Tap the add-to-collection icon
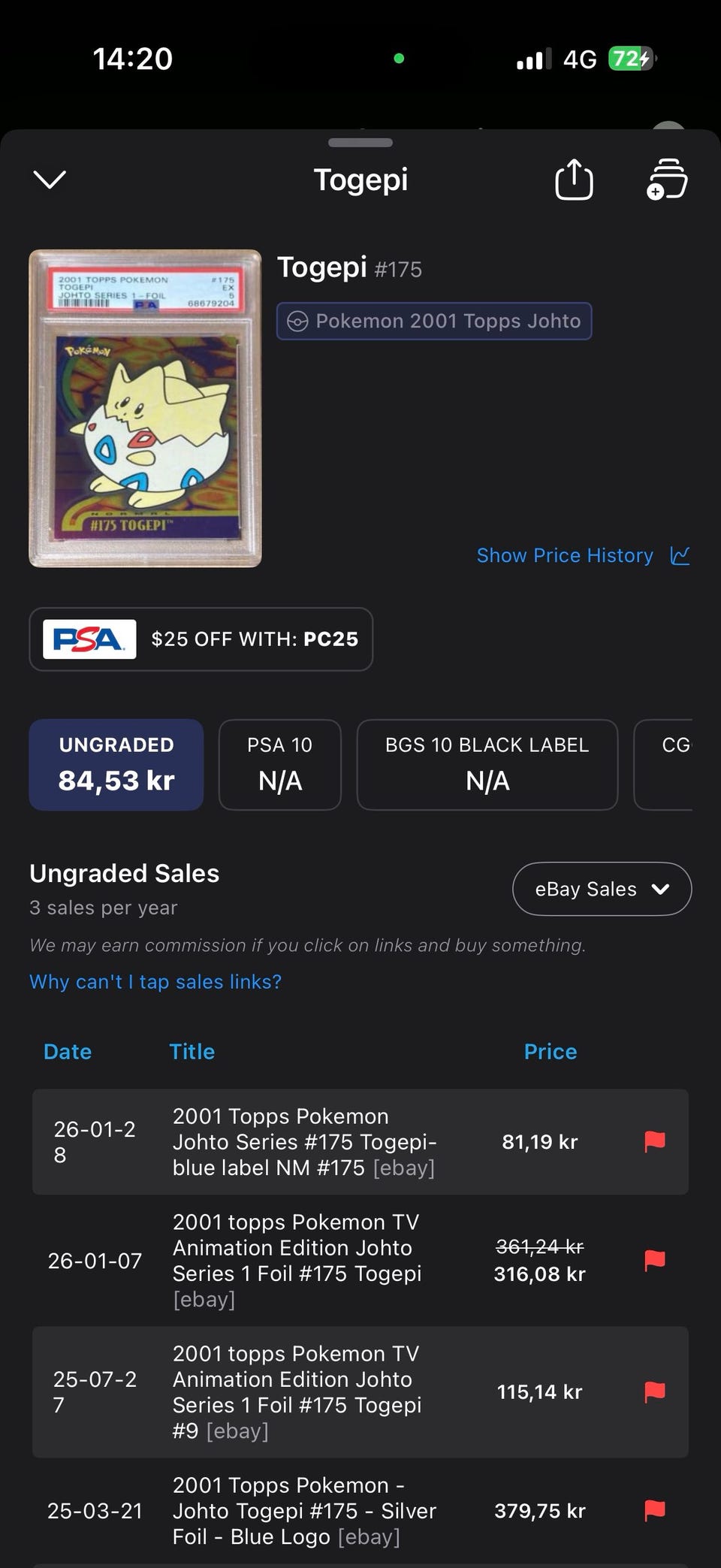721x1568 pixels. click(x=667, y=180)
